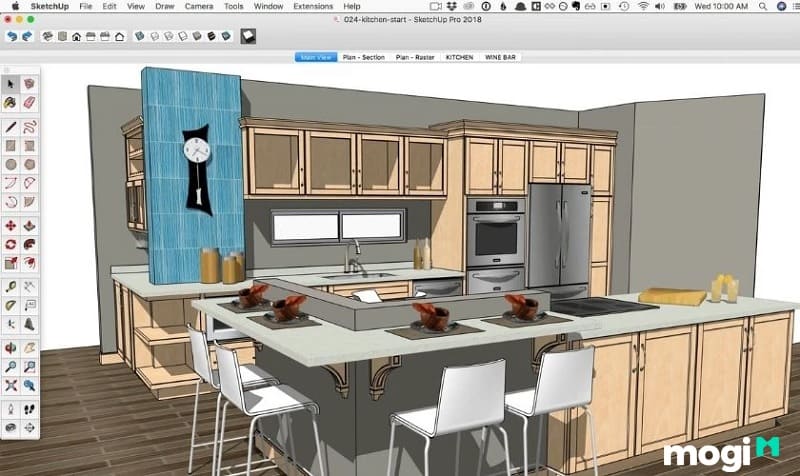Apply Monochrome face style
Viewport: 800px width, 476px height.
pos(226,36)
